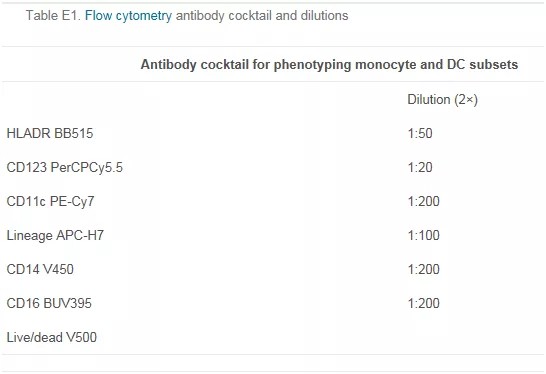Screen dimensions: 546x374
Task: Click the Table E1 caption text
Action: pos(187,16)
